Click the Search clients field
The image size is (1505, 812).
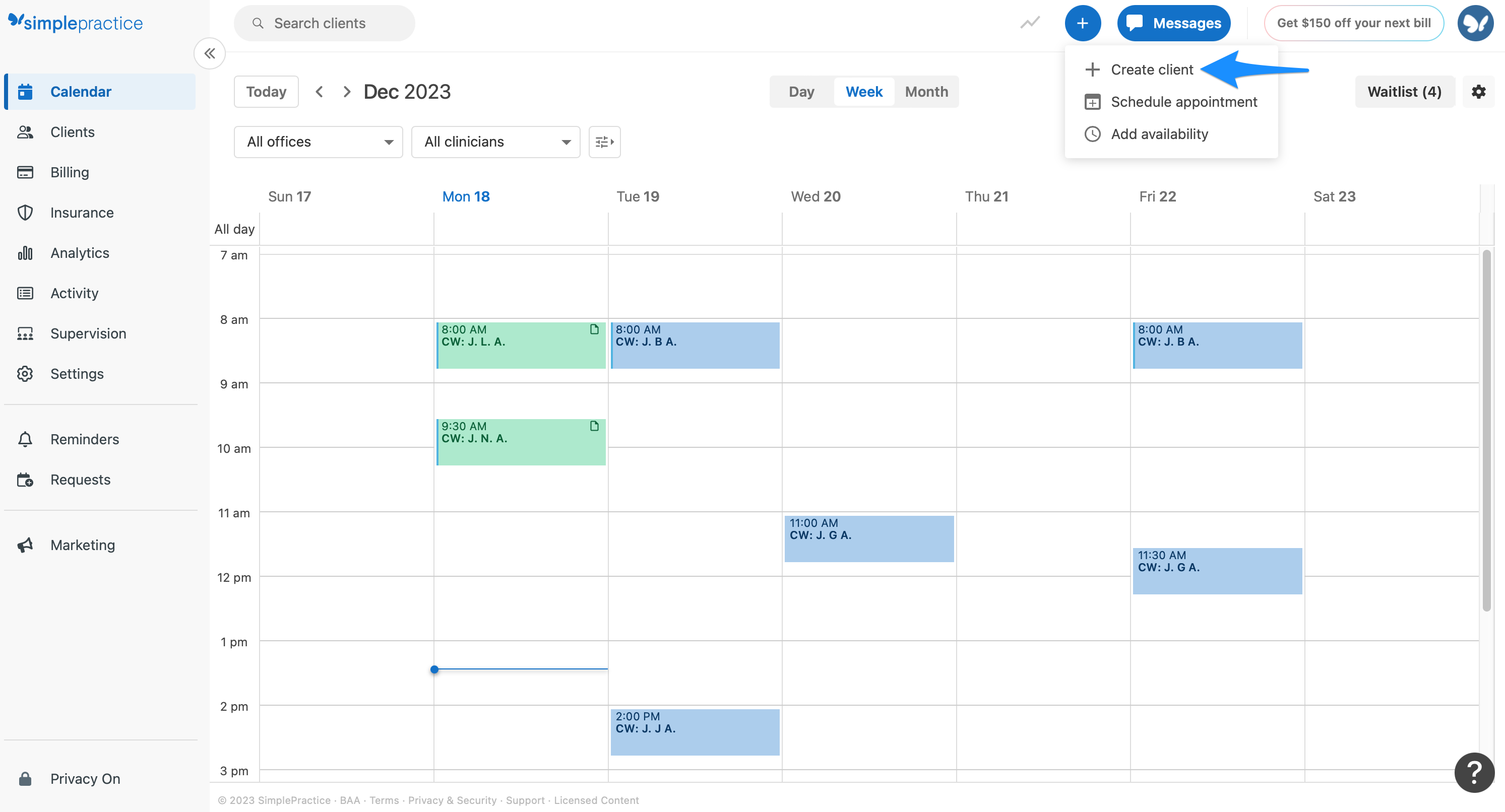pos(324,23)
